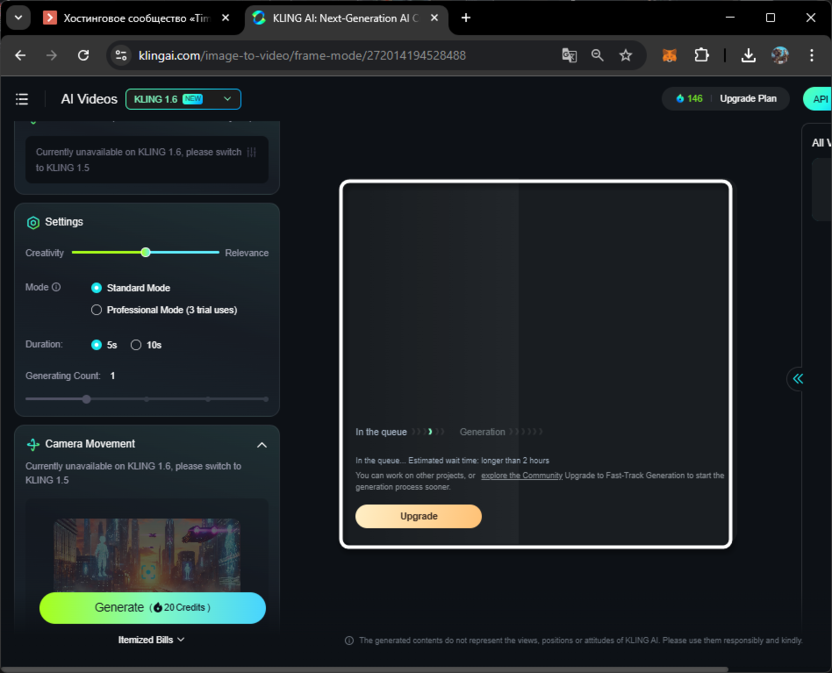Viewport: 832px width, 673px height.
Task: Click the disclaimer info icon at bottom
Action: click(x=349, y=641)
